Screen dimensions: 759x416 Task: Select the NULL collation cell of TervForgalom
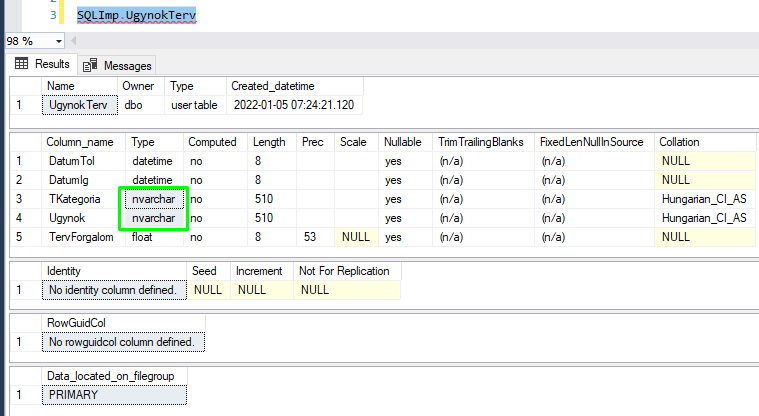pyautogui.click(x=705, y=237)
